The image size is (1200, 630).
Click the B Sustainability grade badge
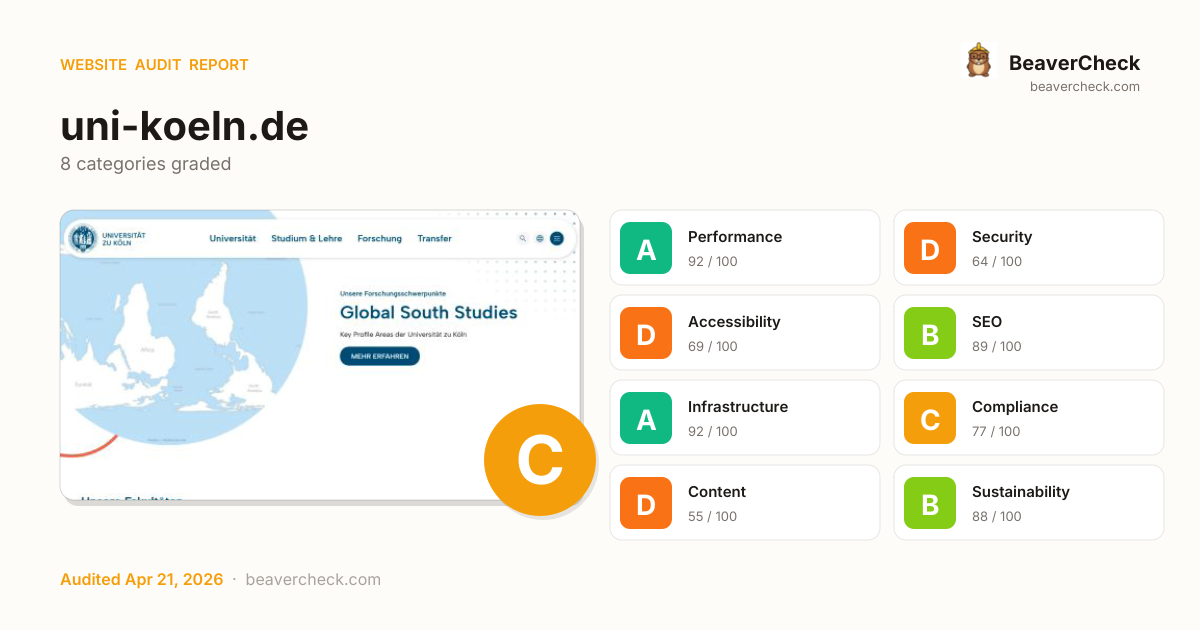pyautogui.click(x=930, y=503)
